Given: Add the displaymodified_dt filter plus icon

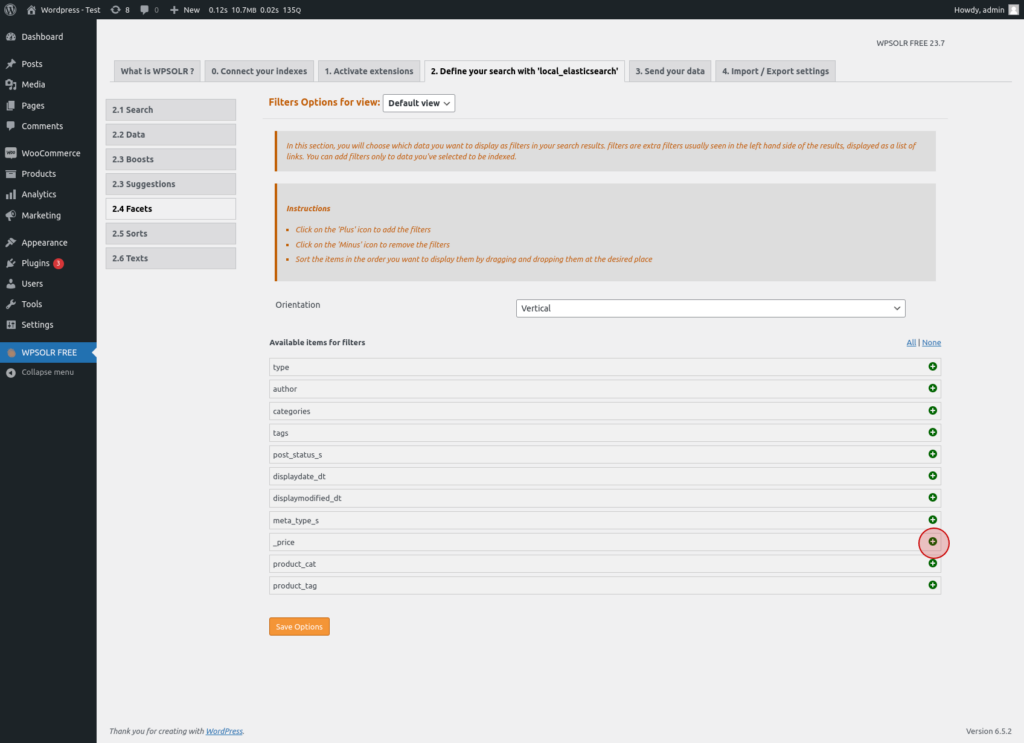Looking at the screenshot, I should [x=933, y=498].
